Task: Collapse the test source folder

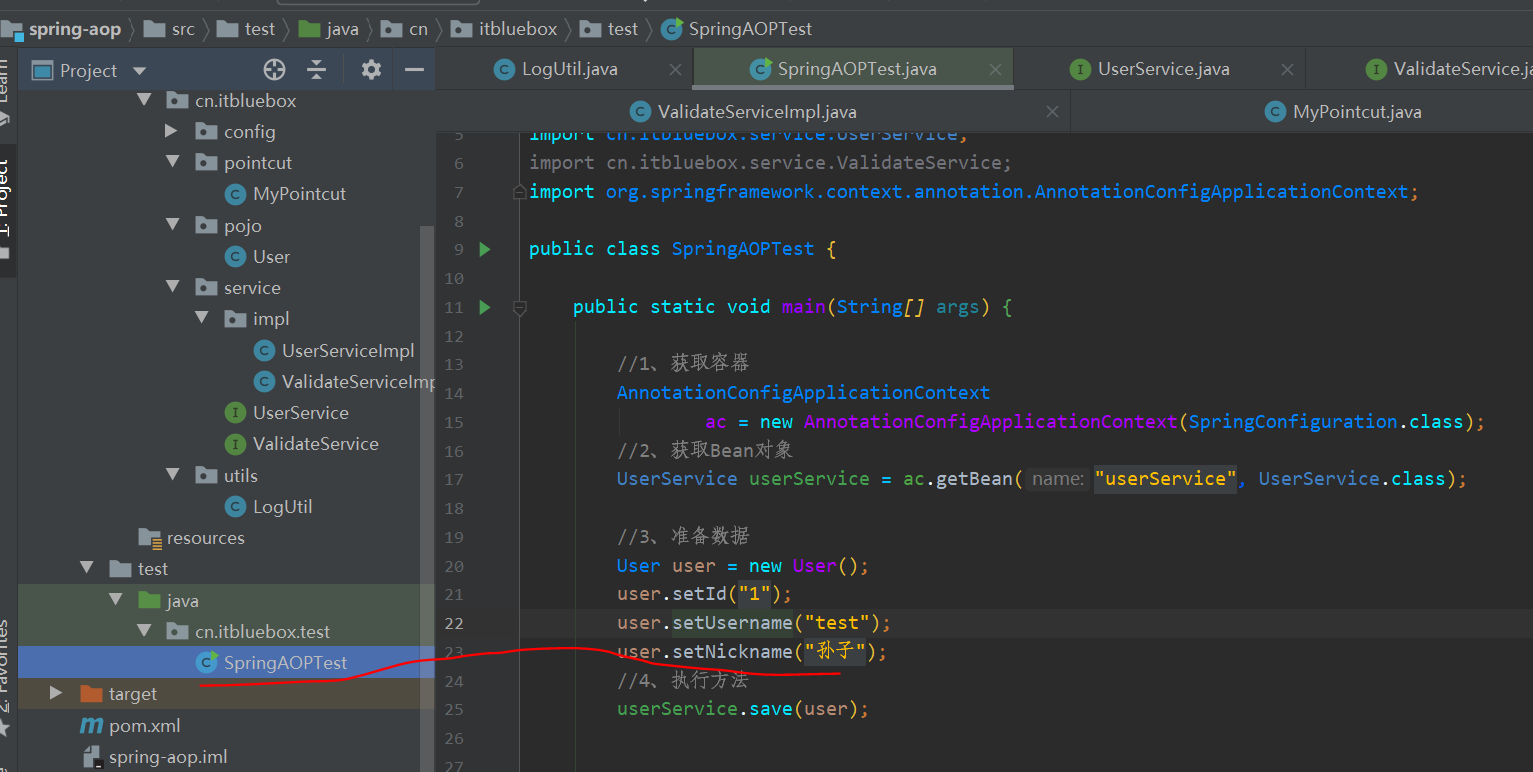Action: coord(87,568)
